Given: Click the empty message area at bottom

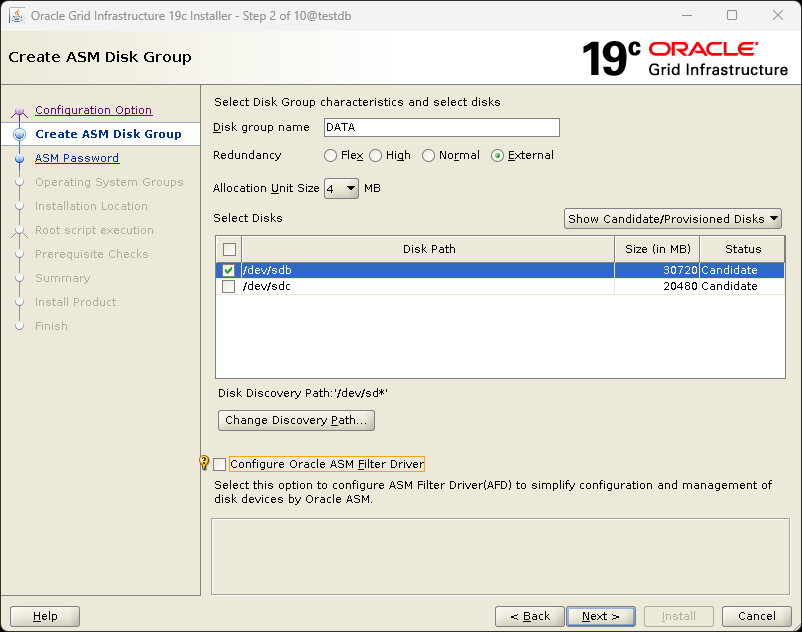Looking at the screenshot, I should point(500,557).
